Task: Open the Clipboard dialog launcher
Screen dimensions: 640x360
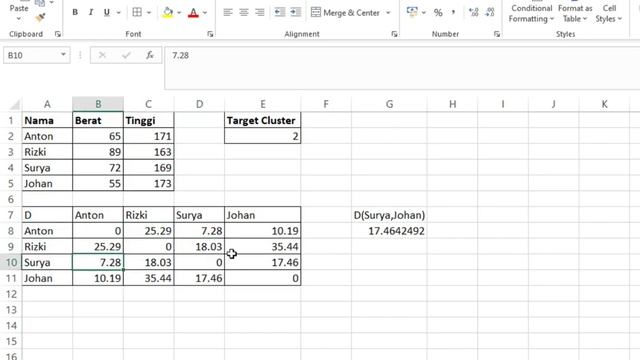Action: pos(58,34)
